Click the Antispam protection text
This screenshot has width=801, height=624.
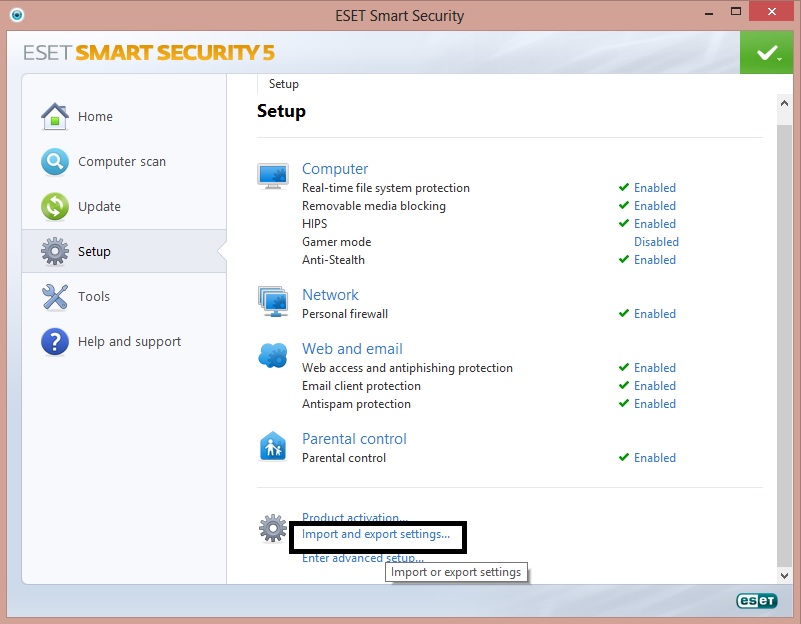click(x=356, y=404)
